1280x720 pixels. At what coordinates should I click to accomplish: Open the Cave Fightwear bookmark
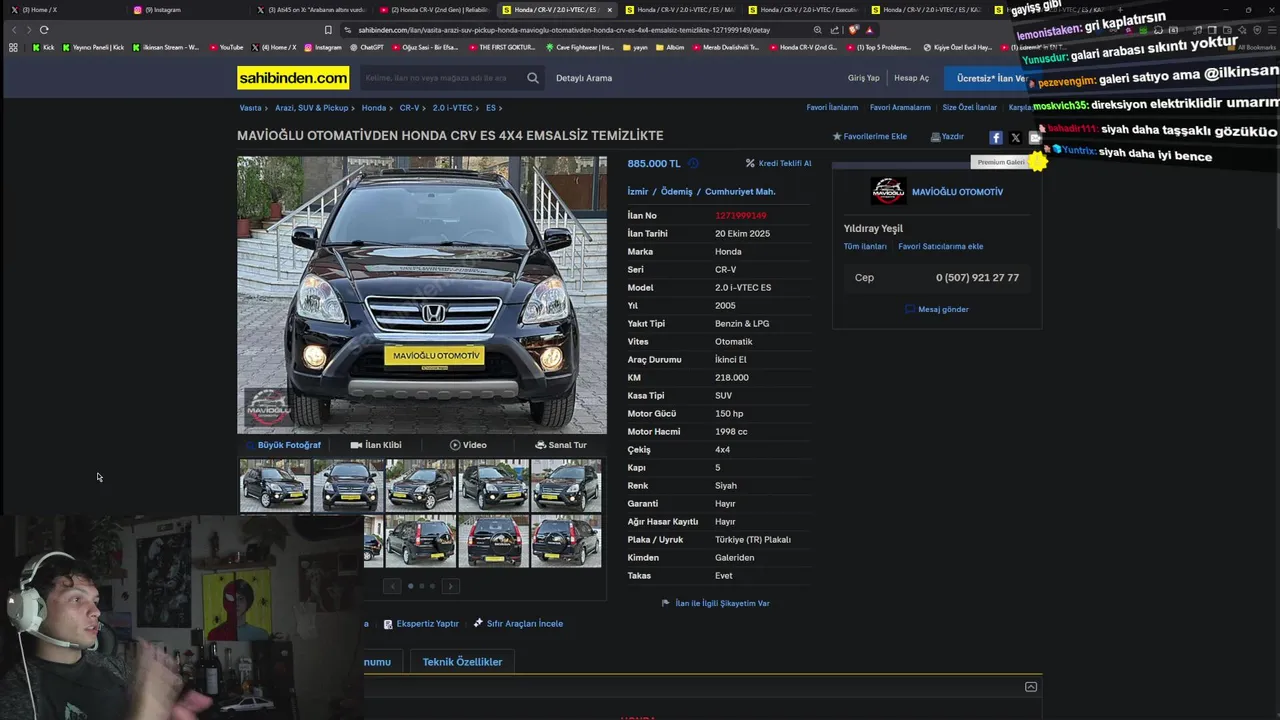[580, 47]
